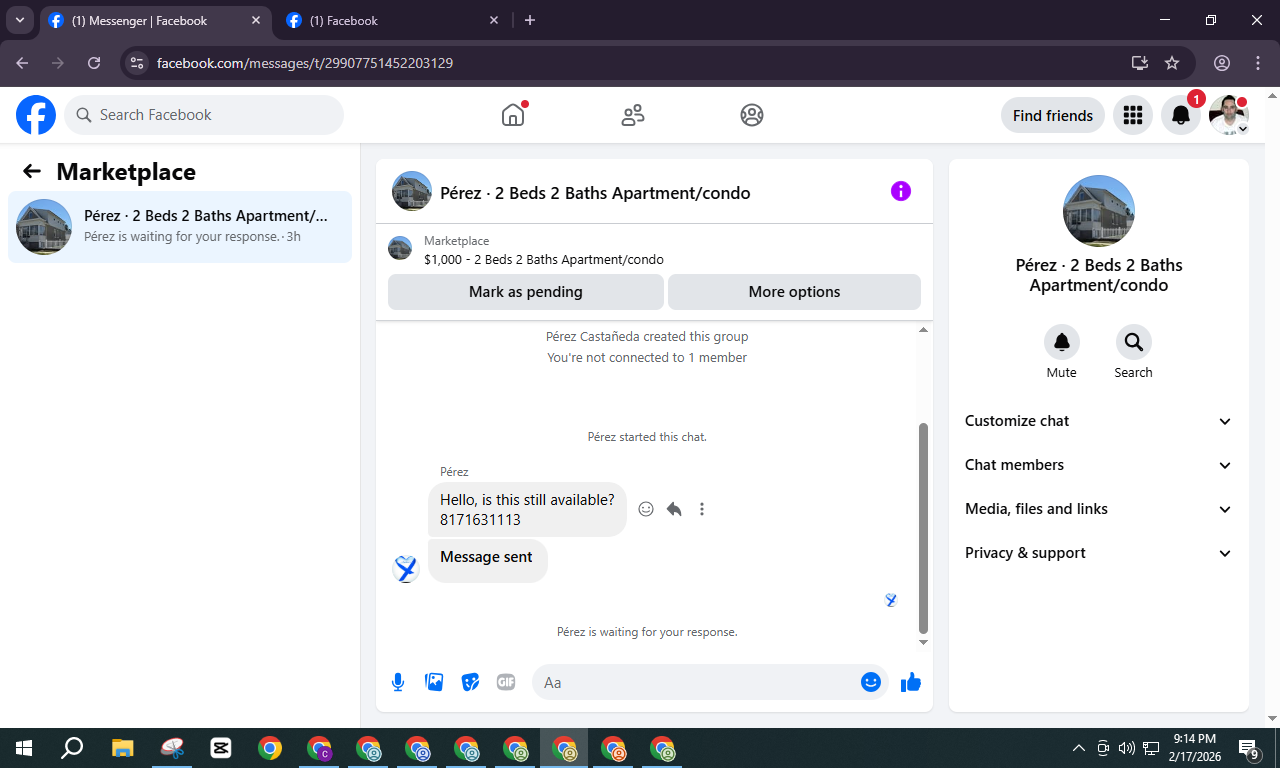Expand Customize chat section

click(1099, 421)
